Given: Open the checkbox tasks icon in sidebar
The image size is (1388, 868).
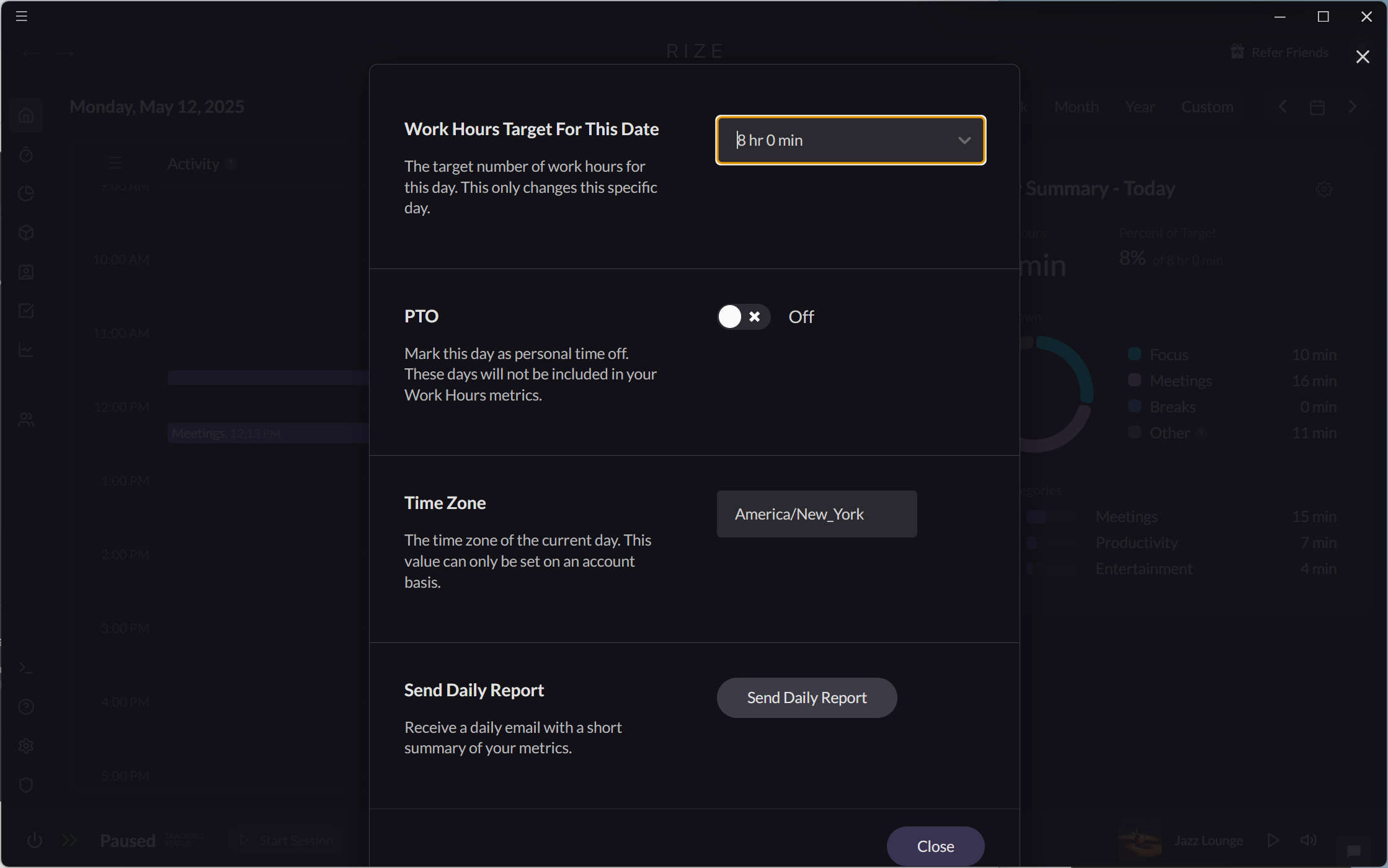Looking at the screenshot, I should 26,311.
